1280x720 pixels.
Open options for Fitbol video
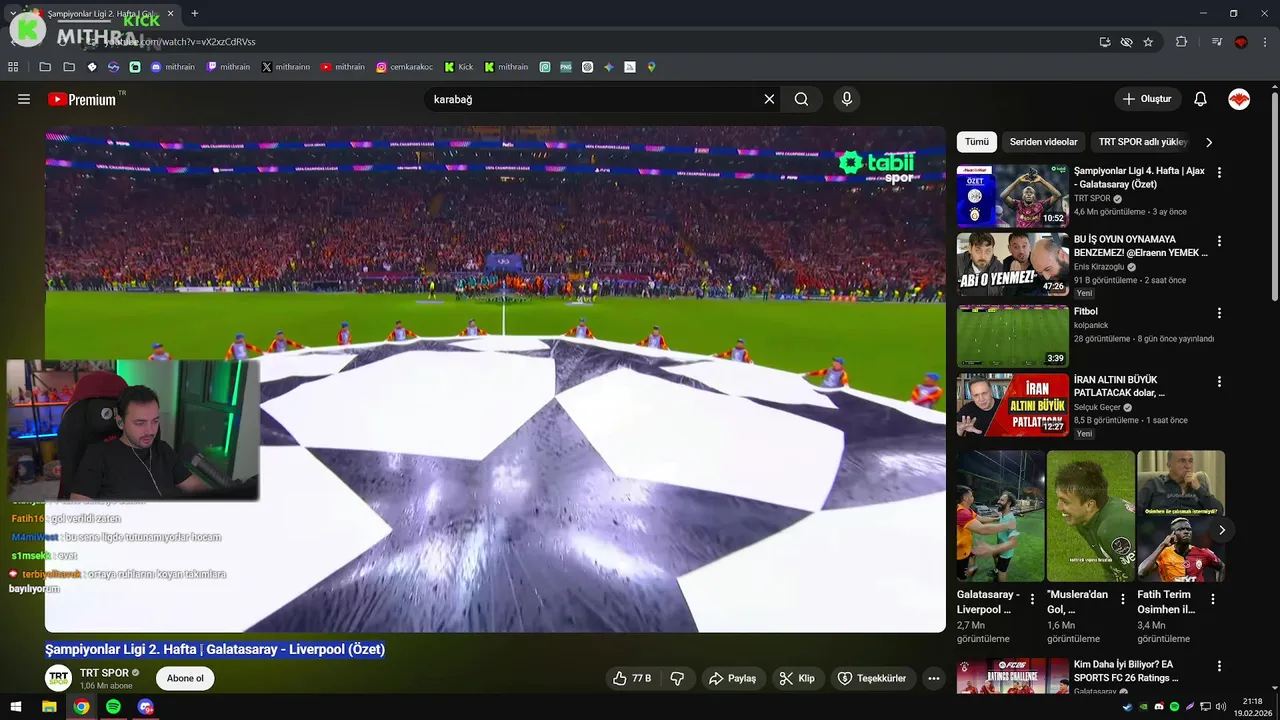coord(1219,313)
